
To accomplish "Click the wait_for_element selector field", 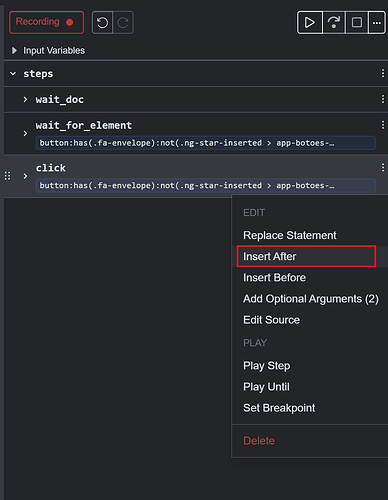I will pyautogui.click(x=206, y=143).
